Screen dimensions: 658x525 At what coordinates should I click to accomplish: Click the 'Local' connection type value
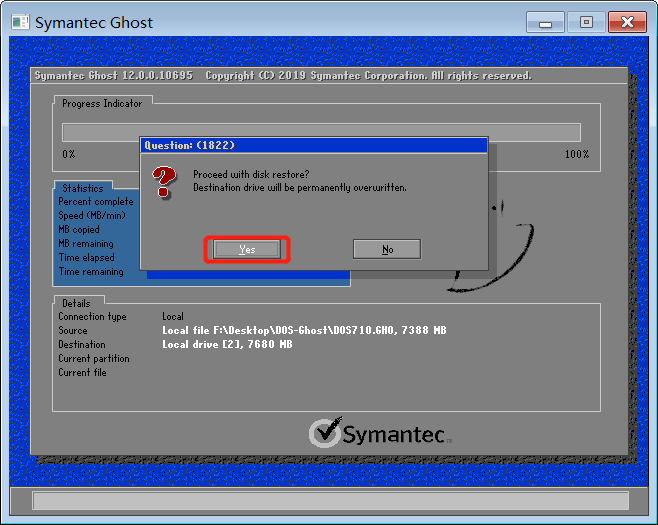click(173, 316)
